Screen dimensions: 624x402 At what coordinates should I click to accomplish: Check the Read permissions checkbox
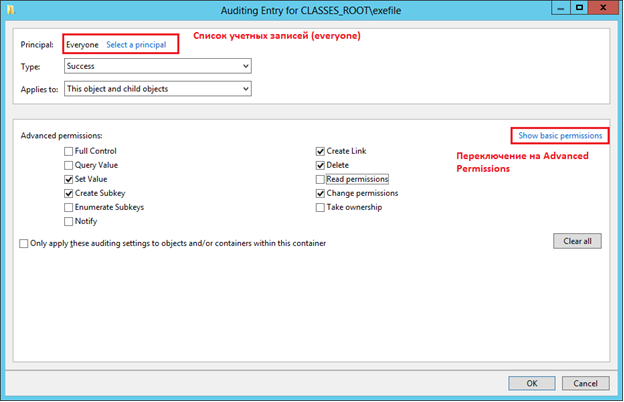[320, 180]
